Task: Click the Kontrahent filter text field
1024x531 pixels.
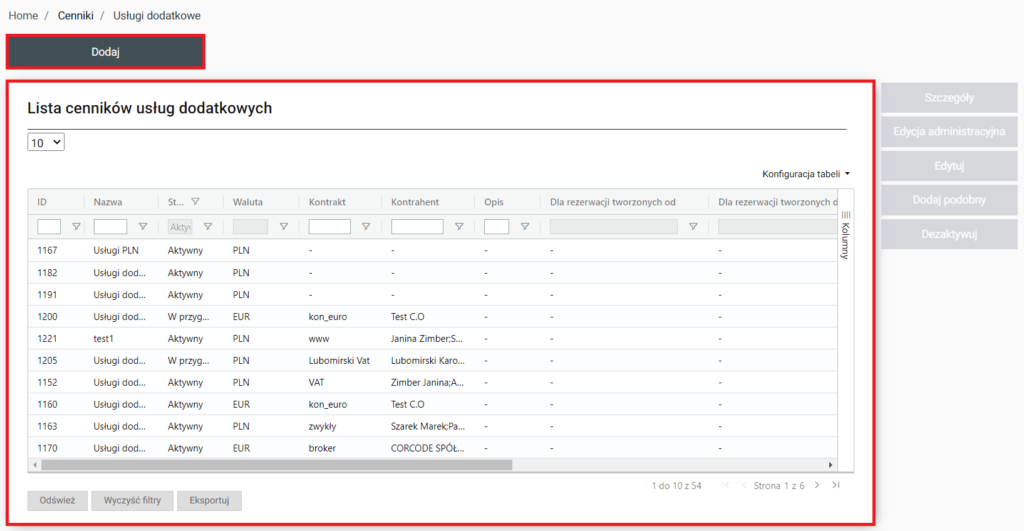Action: 417,227
